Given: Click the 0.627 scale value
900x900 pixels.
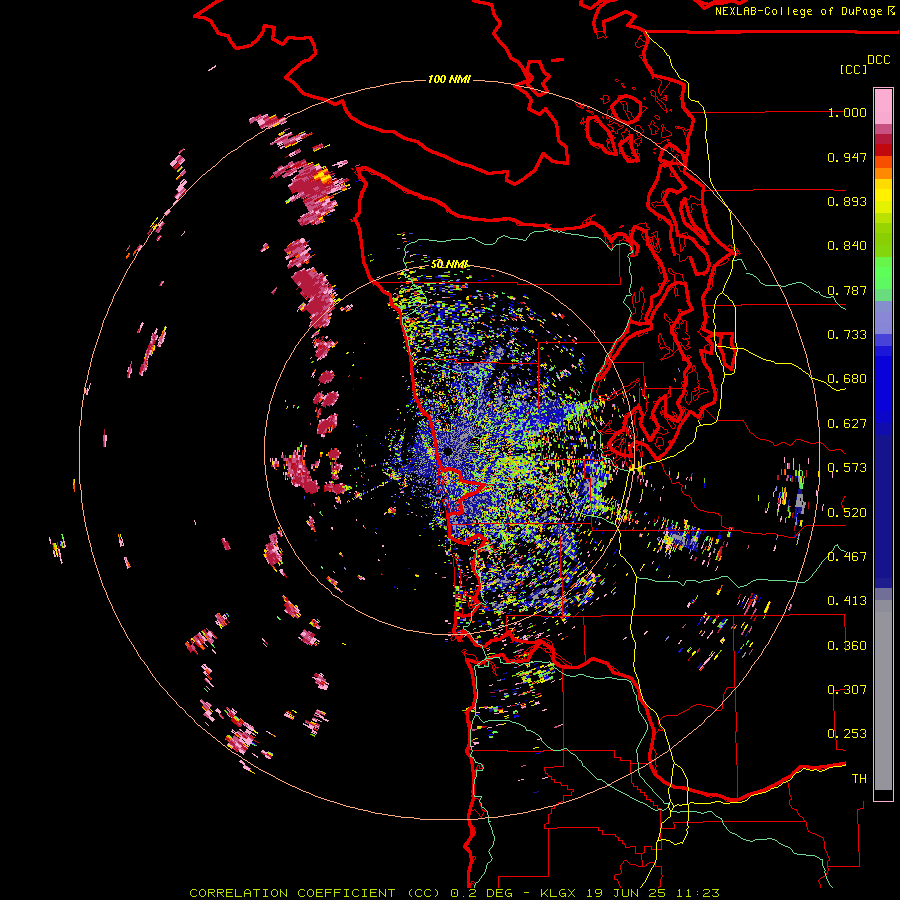Looking at the screenshot, I should point(847,424).
